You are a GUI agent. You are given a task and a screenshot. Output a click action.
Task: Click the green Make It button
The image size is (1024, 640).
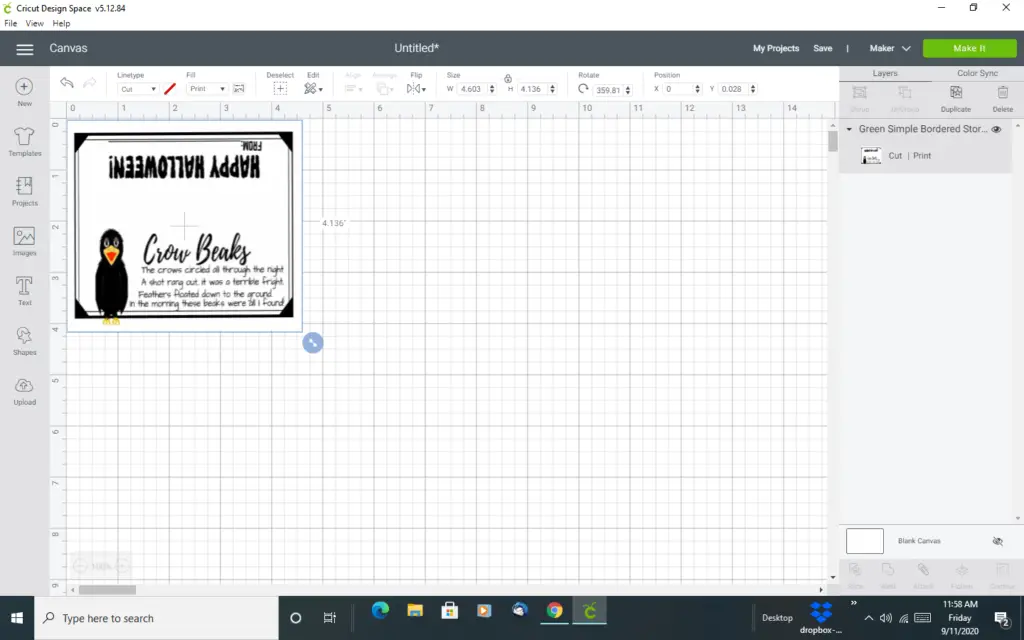tap(969, 48)
